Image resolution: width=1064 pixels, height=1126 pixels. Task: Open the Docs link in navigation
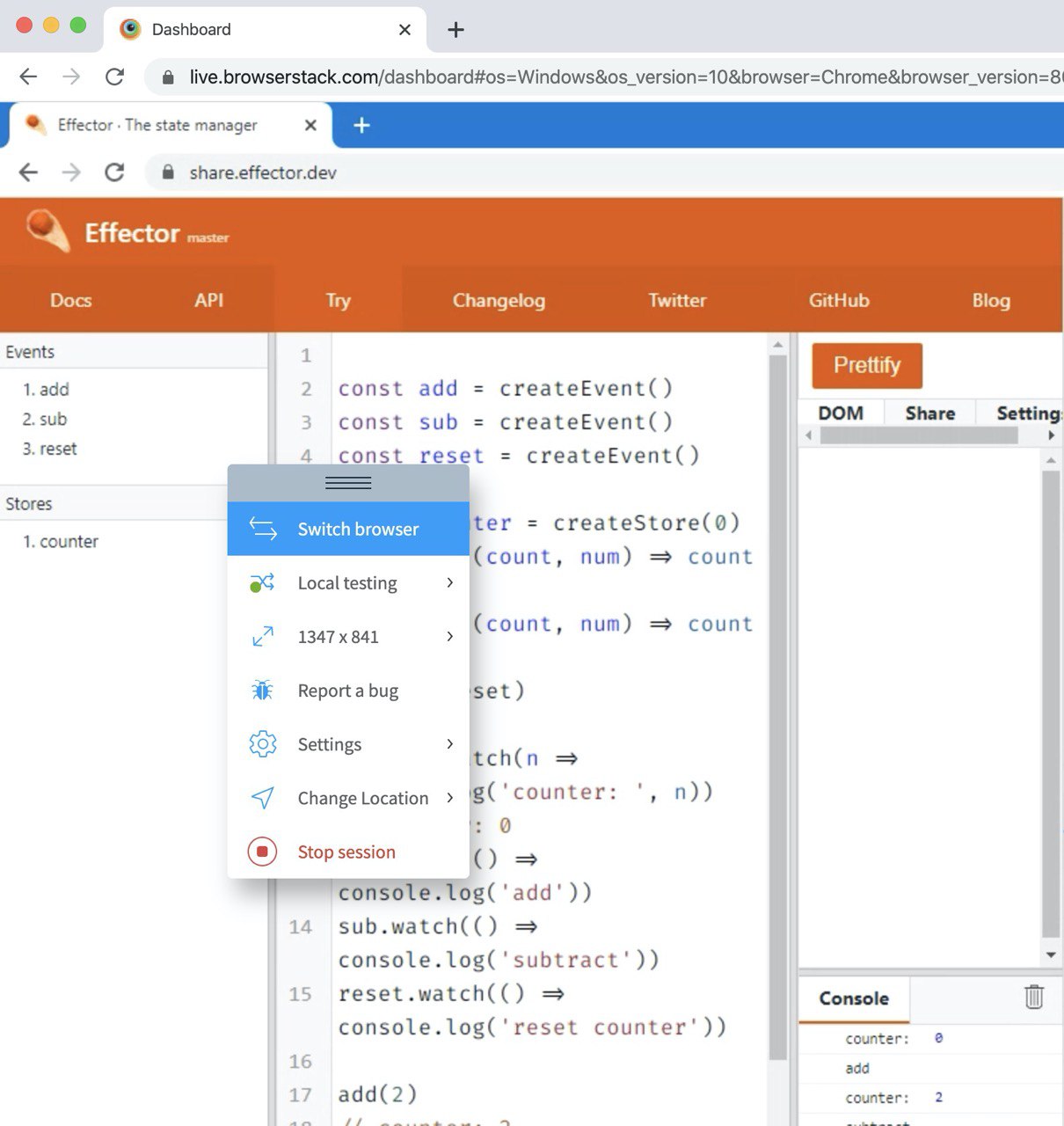pyautogui.click(x=71, y=300)
